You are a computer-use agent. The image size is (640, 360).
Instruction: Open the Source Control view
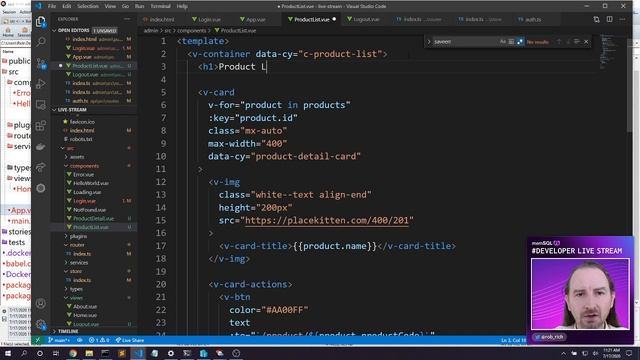coord(41,63)
